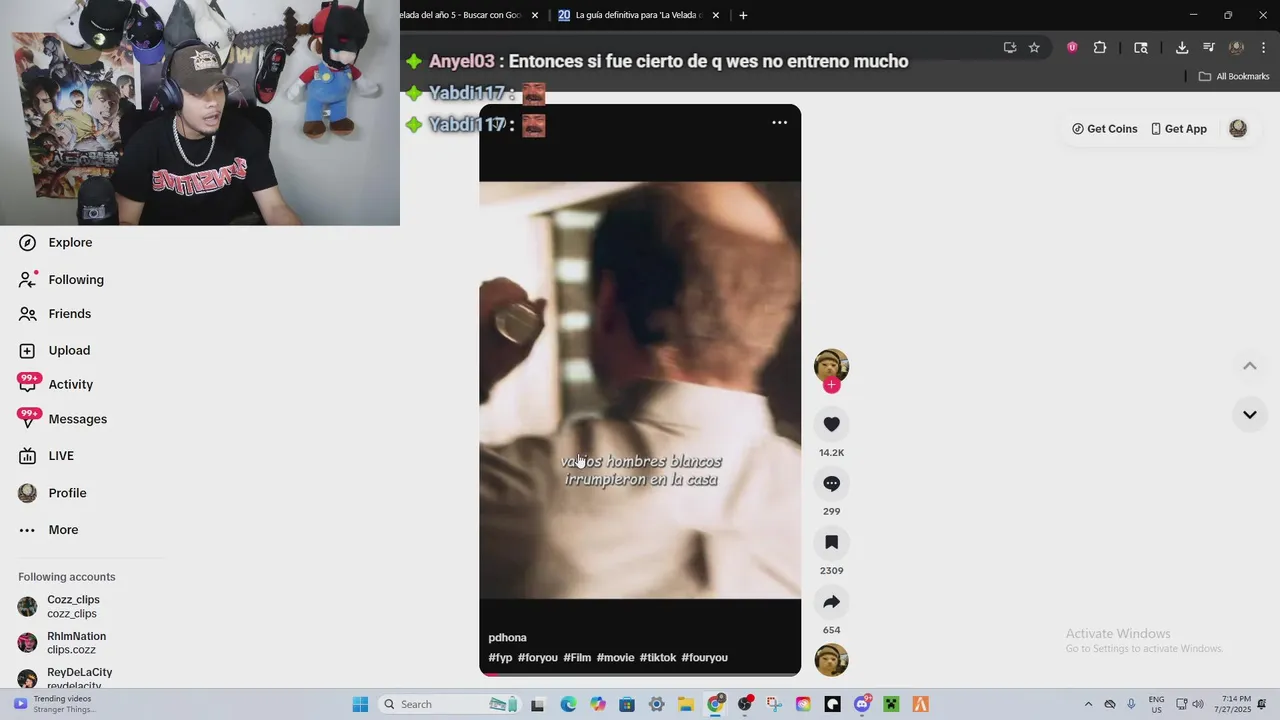Open the uBlock shield extension icon
Viewport: 1280px width, 720px height.
1072,47
